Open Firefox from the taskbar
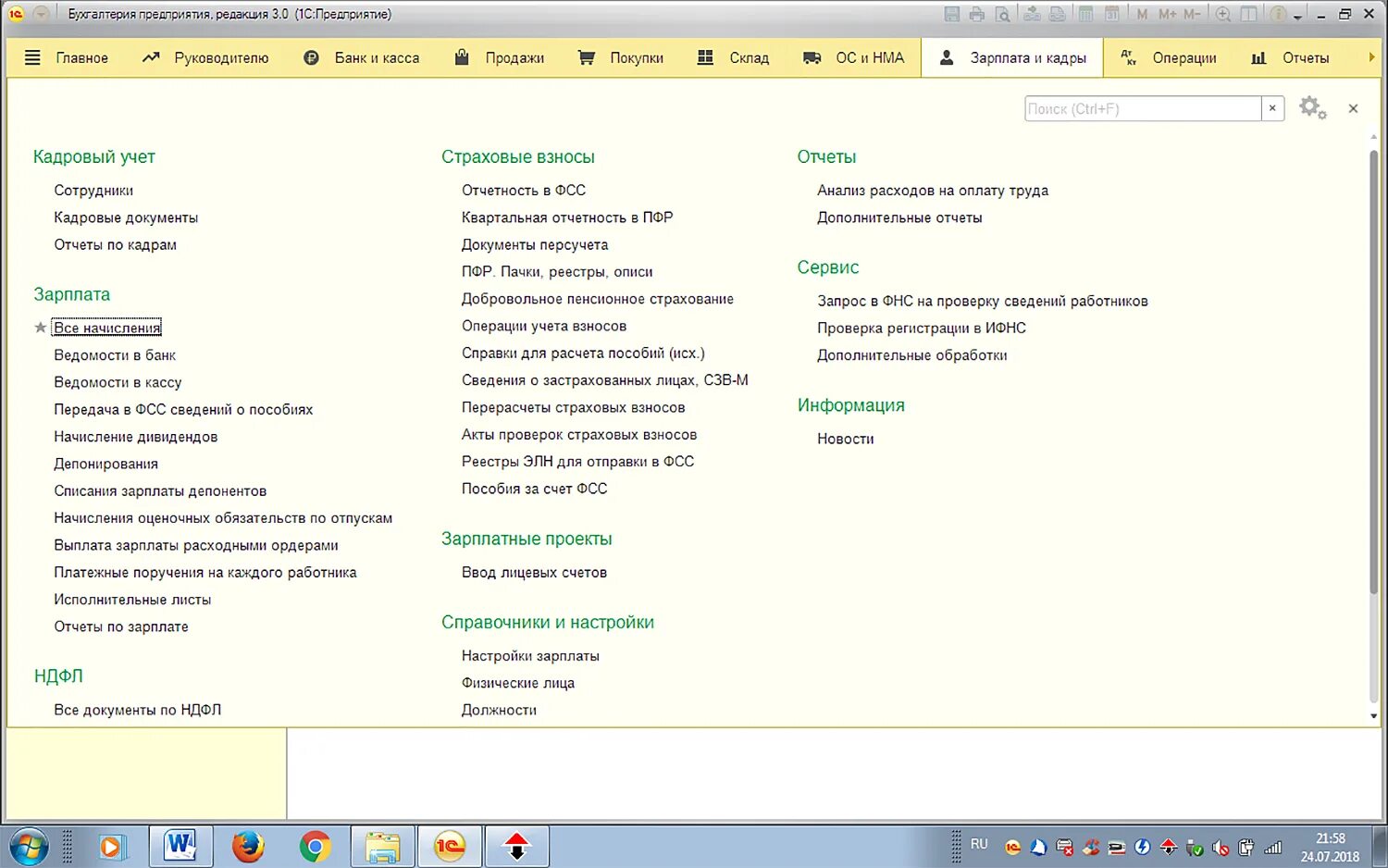The height and width of the screenshot is (868, 1388). (248, 846)
